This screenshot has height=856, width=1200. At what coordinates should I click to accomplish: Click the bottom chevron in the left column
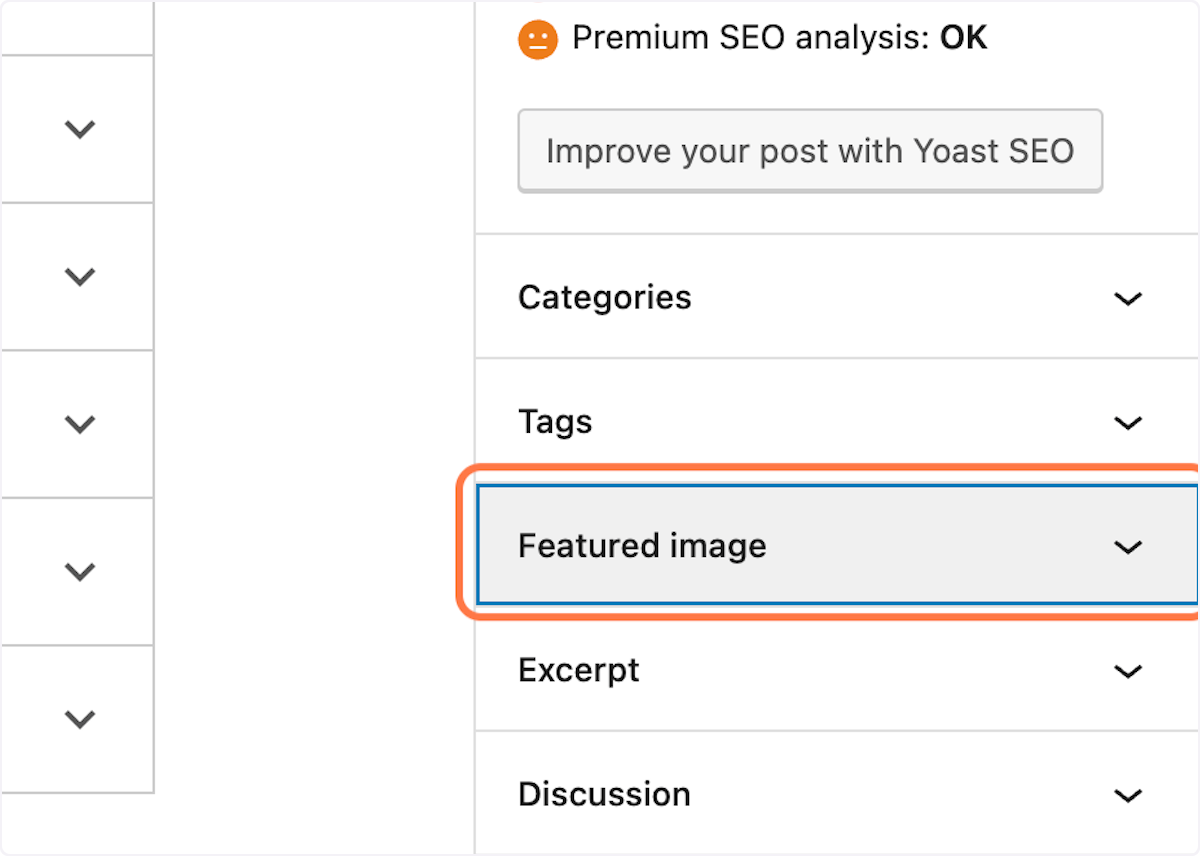click(79, 718)
